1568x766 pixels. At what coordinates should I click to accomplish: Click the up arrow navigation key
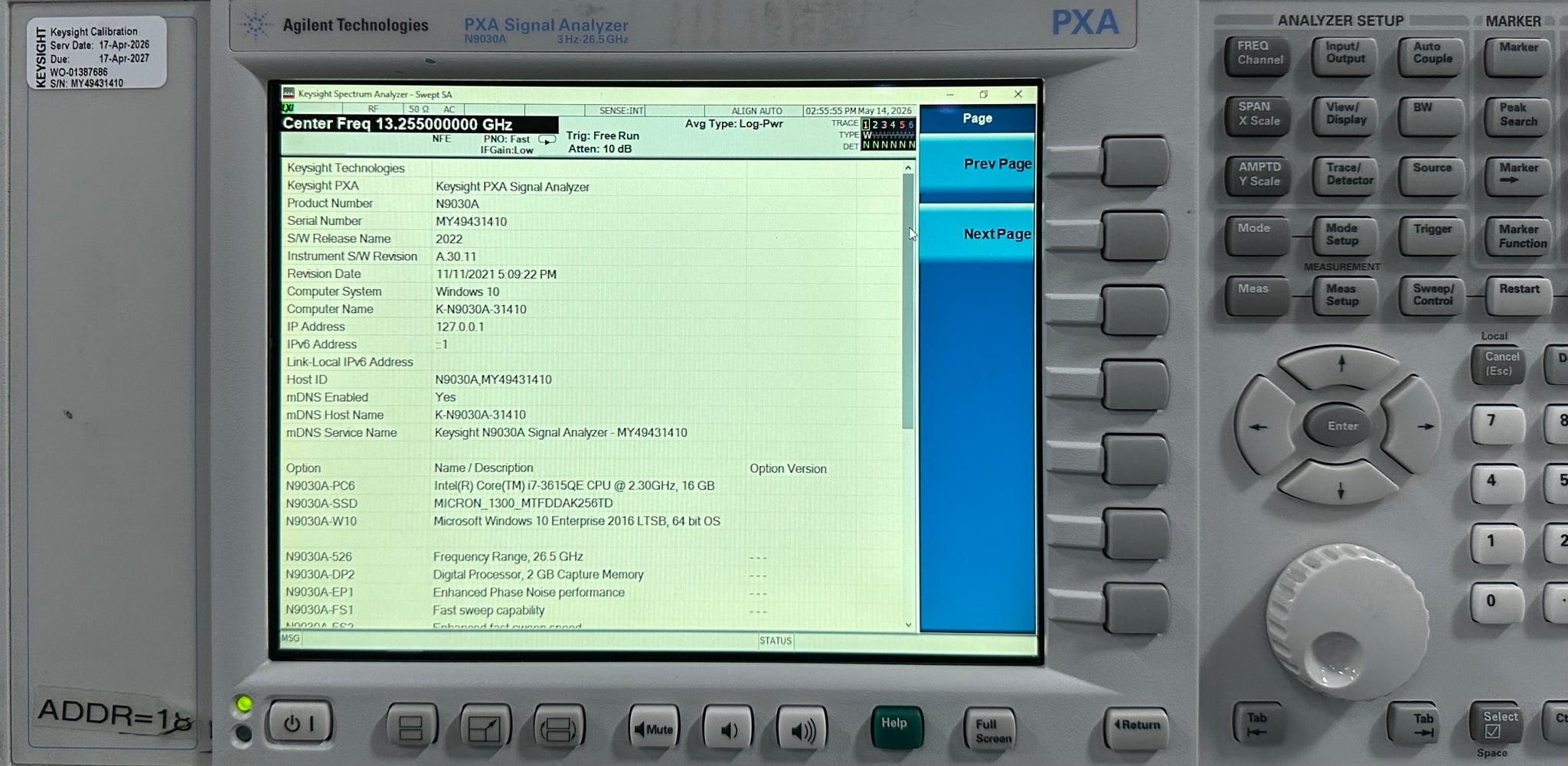1341,366
